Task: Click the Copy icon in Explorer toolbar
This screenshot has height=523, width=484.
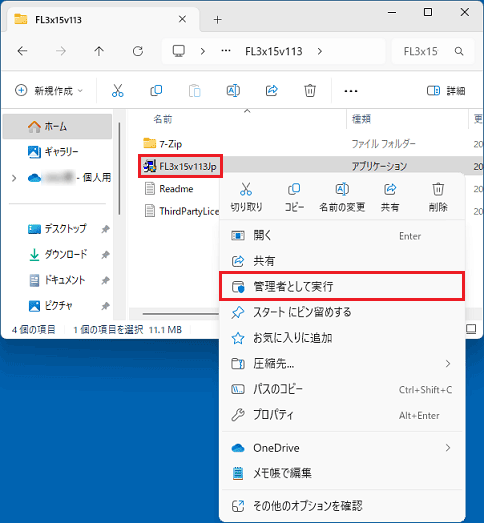Action: 156,90
